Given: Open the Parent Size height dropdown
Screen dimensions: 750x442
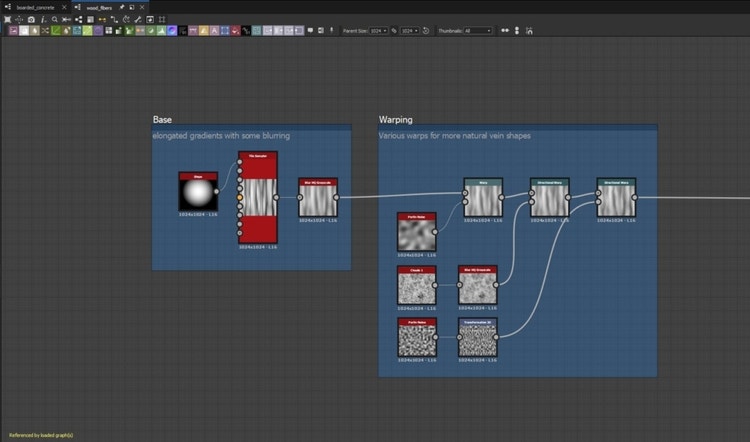Looking at the screenshot, I should point(410,31).
